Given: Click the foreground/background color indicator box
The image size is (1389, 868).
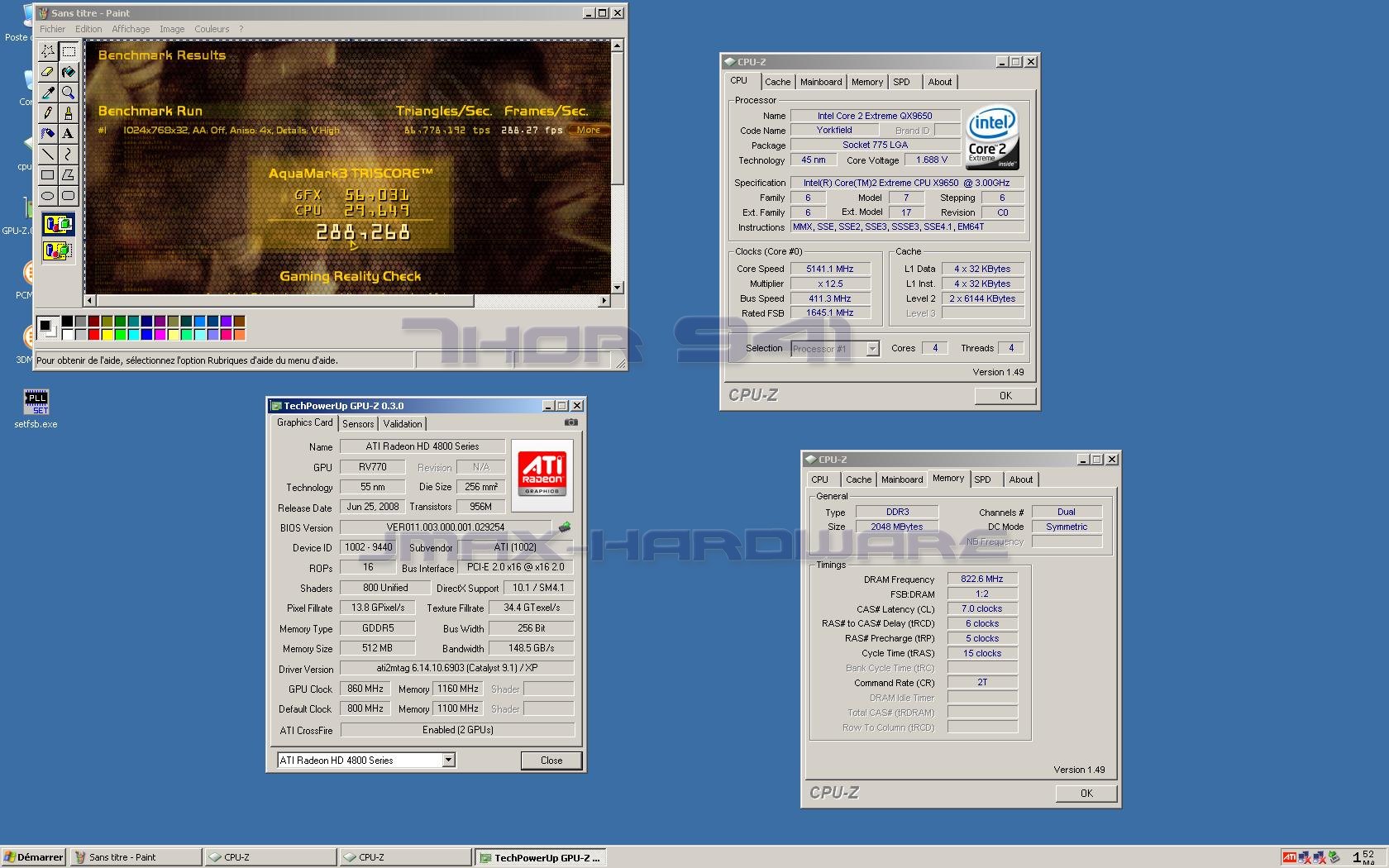Looking at the screenshot, I should 48,328.
